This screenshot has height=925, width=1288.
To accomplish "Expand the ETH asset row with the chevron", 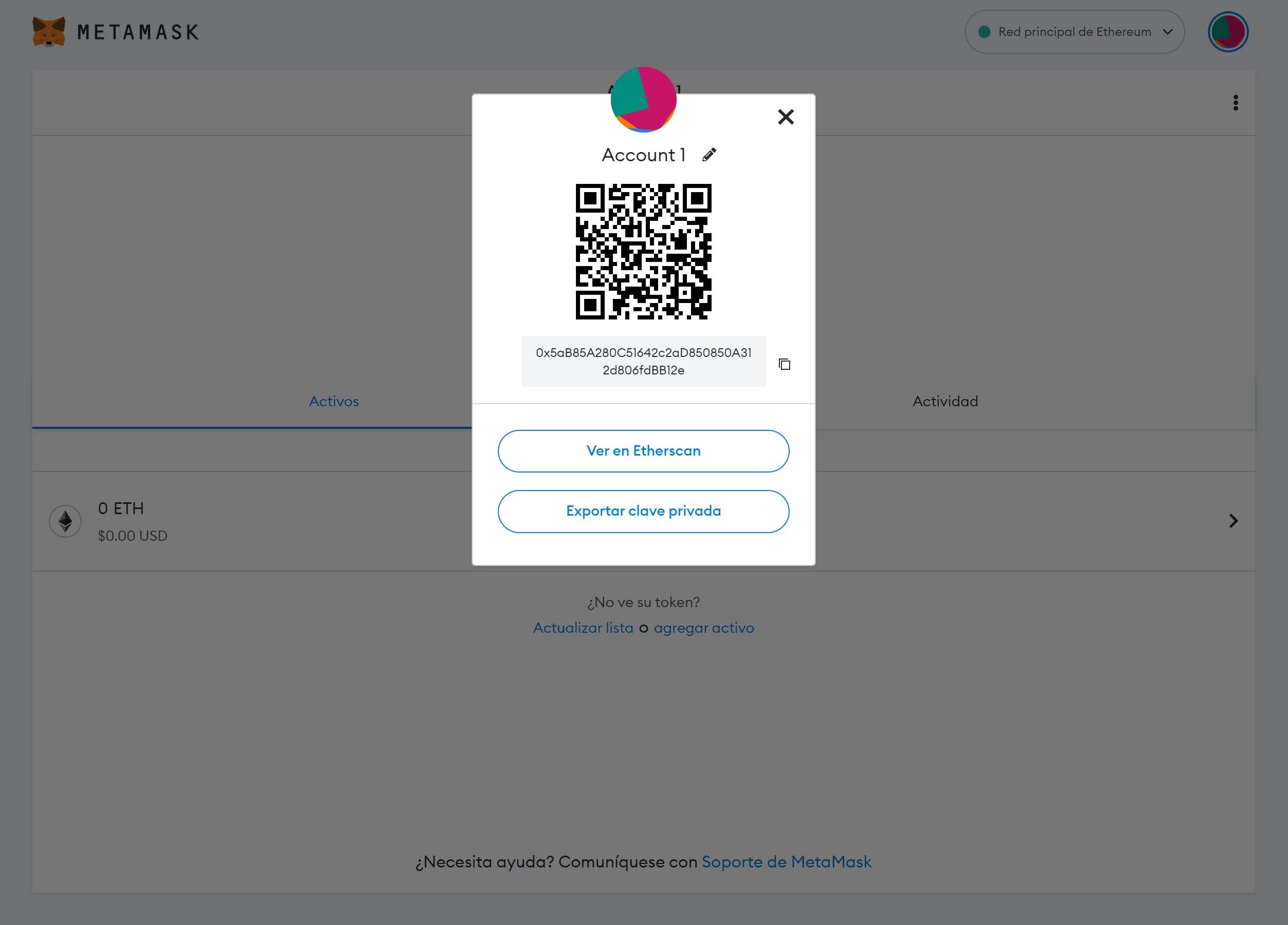I will [x=1234, y=520].
